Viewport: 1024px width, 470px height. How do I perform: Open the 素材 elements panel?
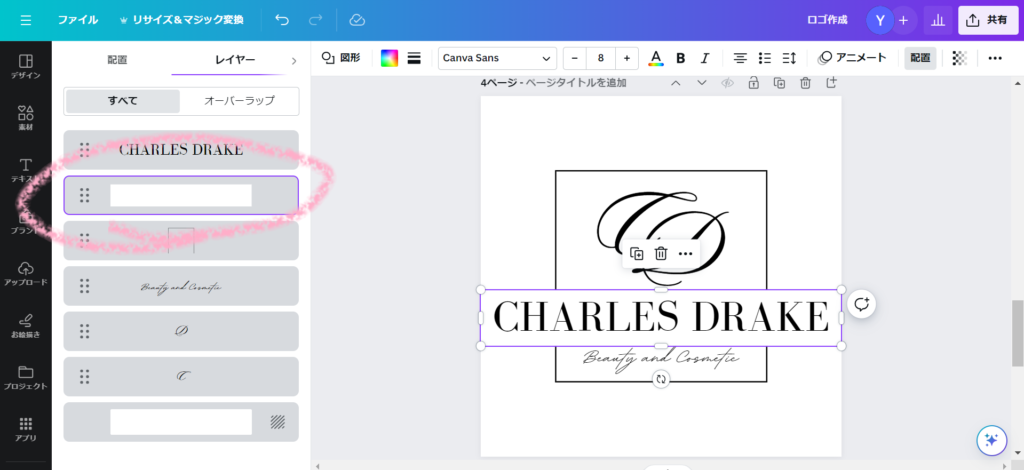[25, 118]
